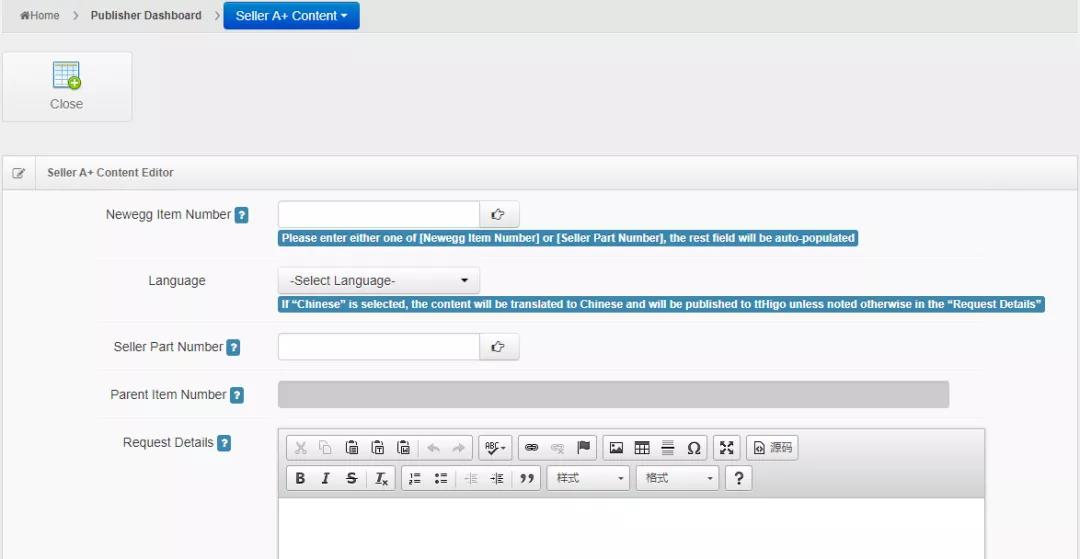Click help icon next to Request Details
Screen dimensions: 1080x559
tap(224, 443)
